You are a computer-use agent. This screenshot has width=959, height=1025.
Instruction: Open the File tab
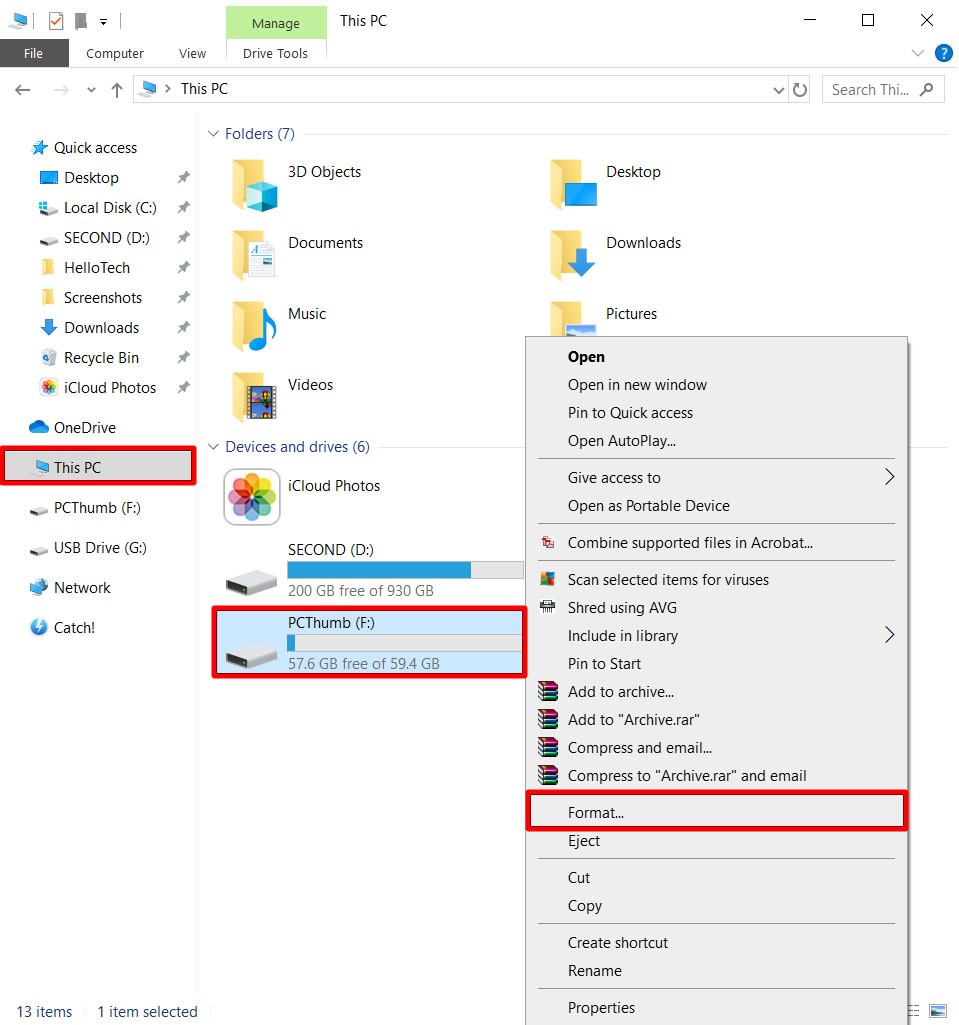pos(34,54)
